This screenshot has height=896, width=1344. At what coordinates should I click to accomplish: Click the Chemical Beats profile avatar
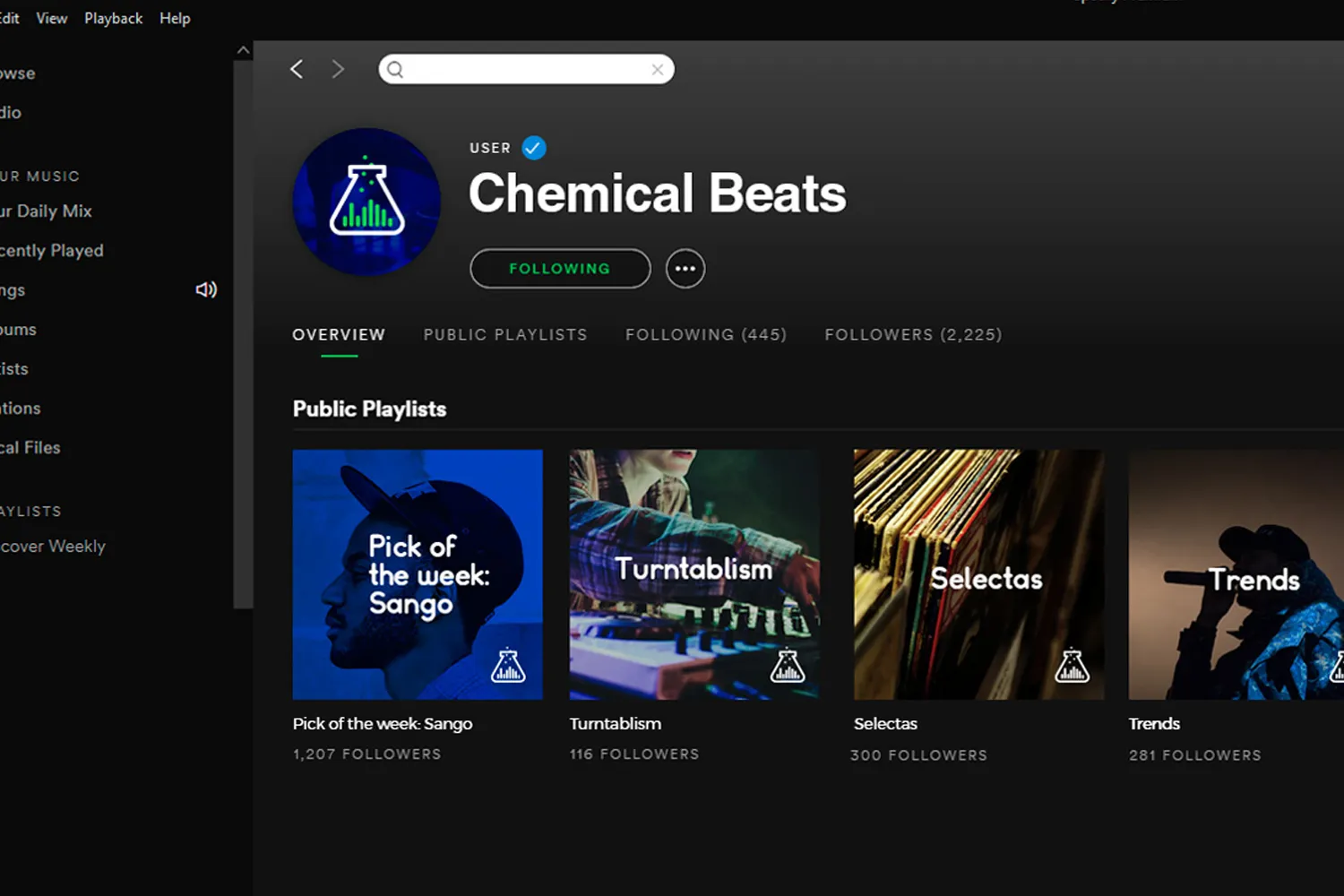click(x=366, y=202)
